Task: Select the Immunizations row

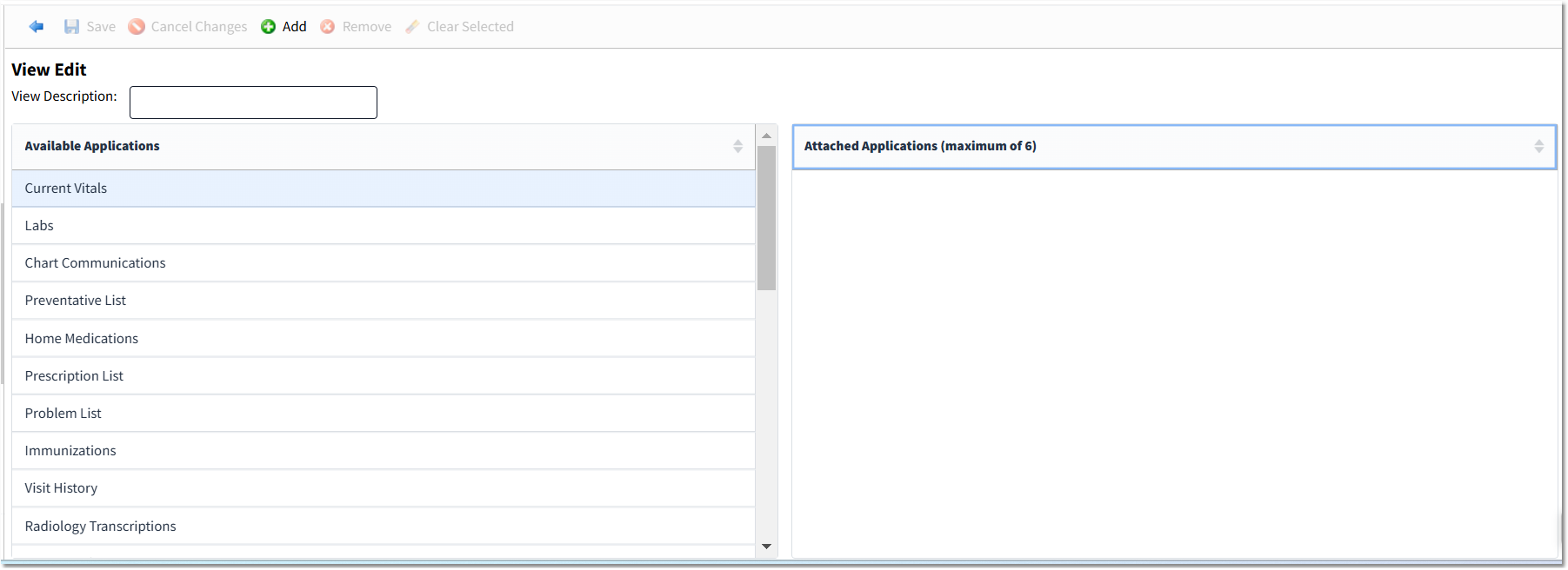Action: coord(384,451)
